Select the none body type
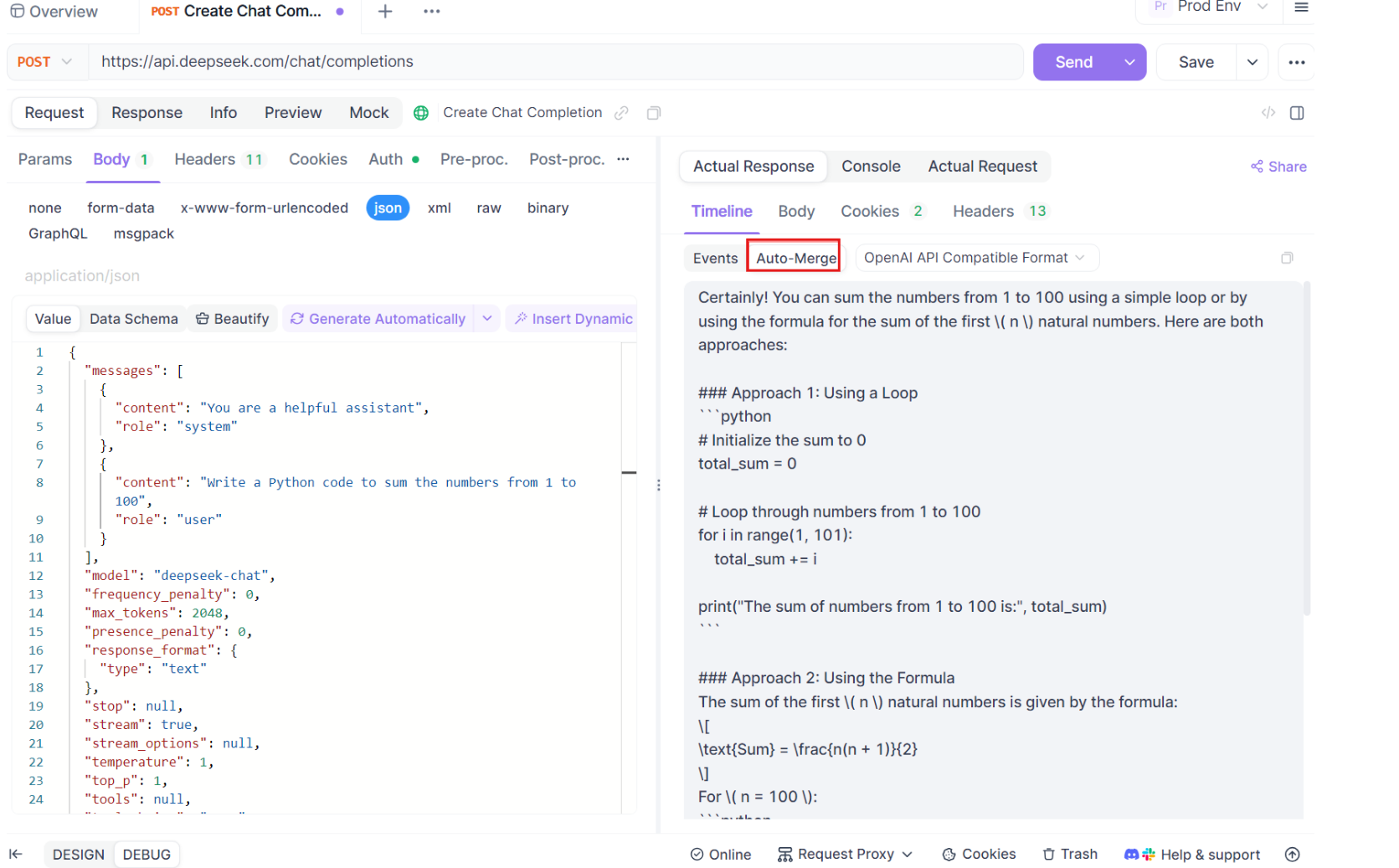The image size is (1399, 868). click(45, 208)
